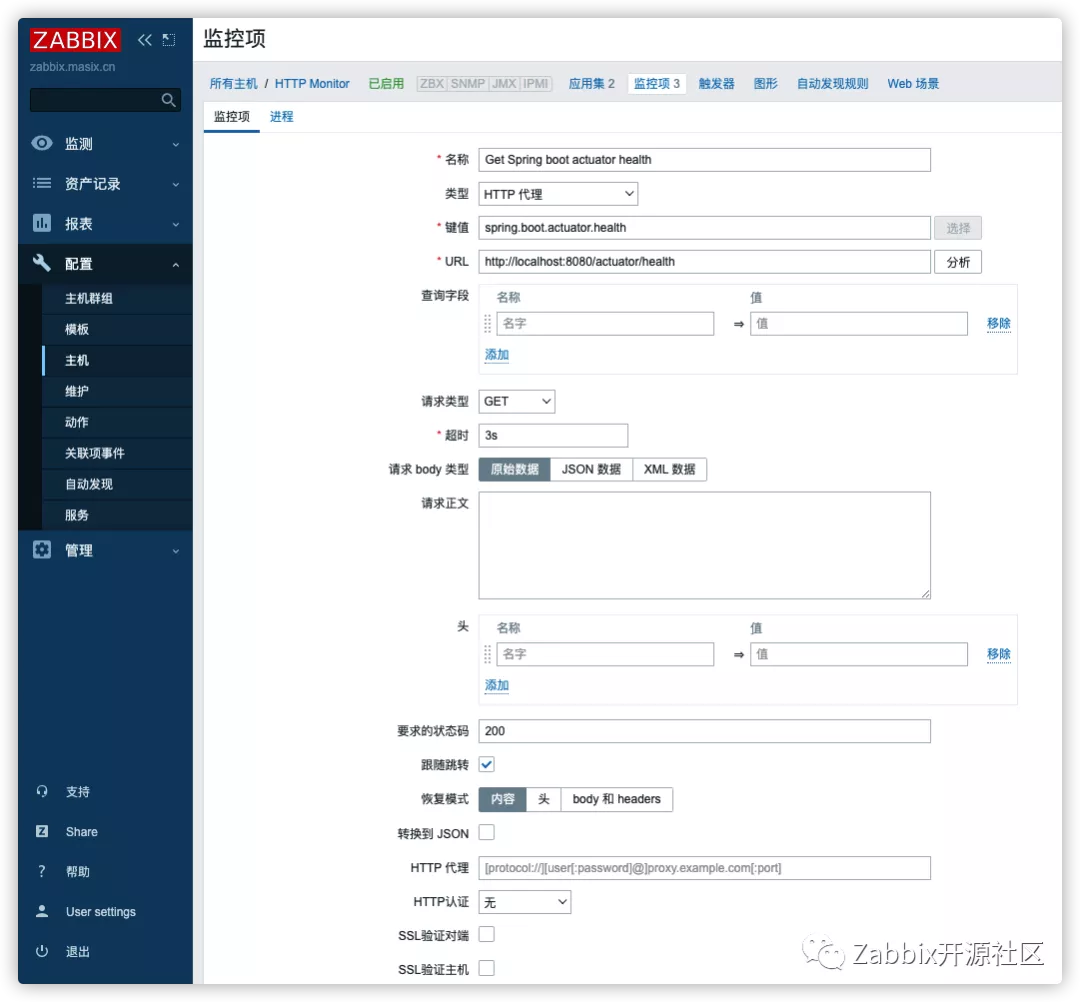Viewport: 1080px width, 1002px height.
Task: Open 支持 via the headset support icon
Action: click(x=41, y=791)
